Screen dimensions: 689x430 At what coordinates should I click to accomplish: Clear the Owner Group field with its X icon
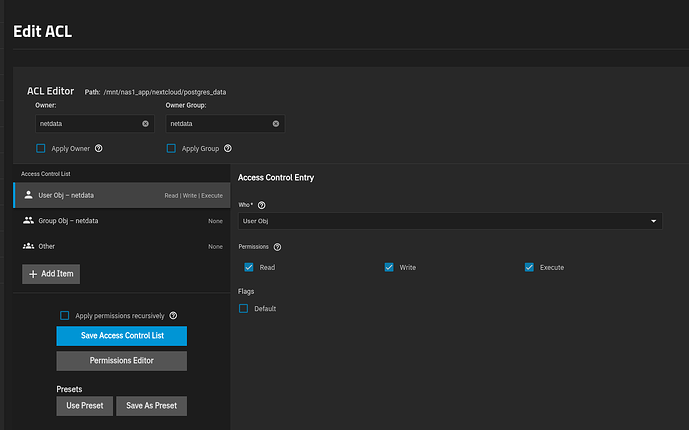tap(276, 124)
